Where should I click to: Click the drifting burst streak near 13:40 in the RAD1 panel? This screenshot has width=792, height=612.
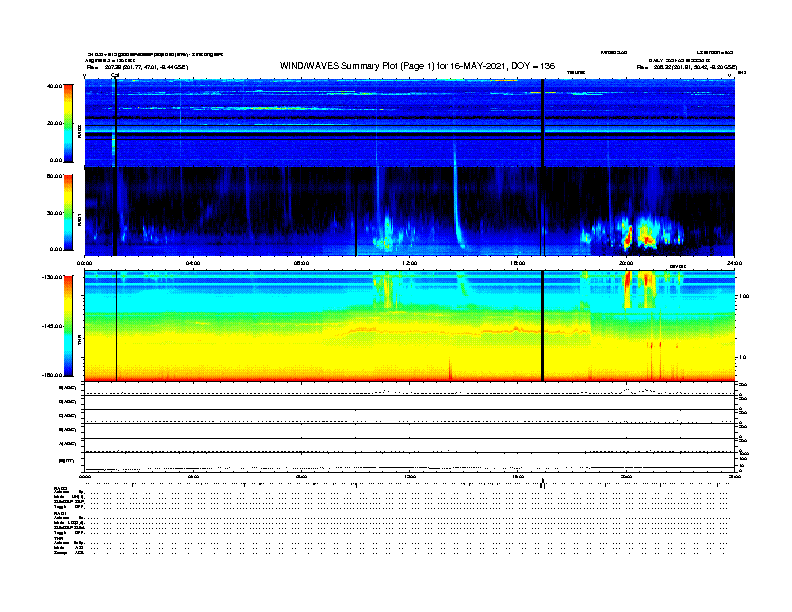458,207
